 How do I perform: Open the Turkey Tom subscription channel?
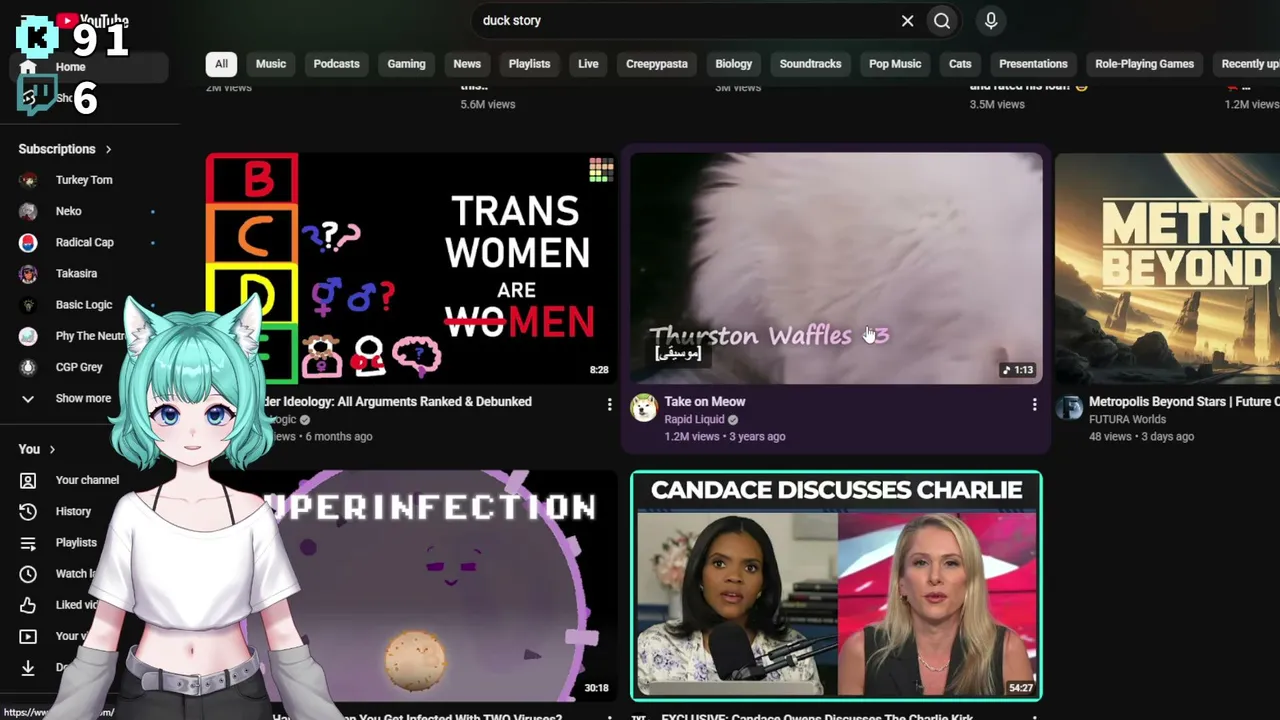(x=84, y=180)
